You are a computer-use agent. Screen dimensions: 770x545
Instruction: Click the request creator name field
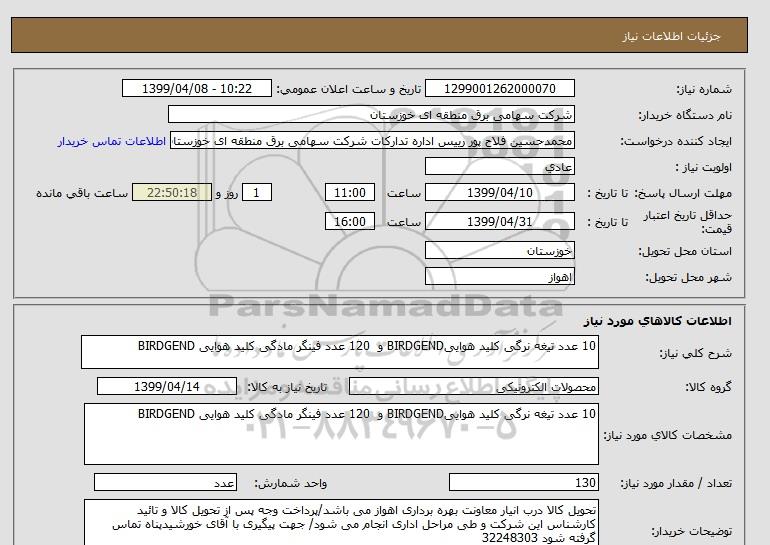pyautogui.click(x=372, y=141)
